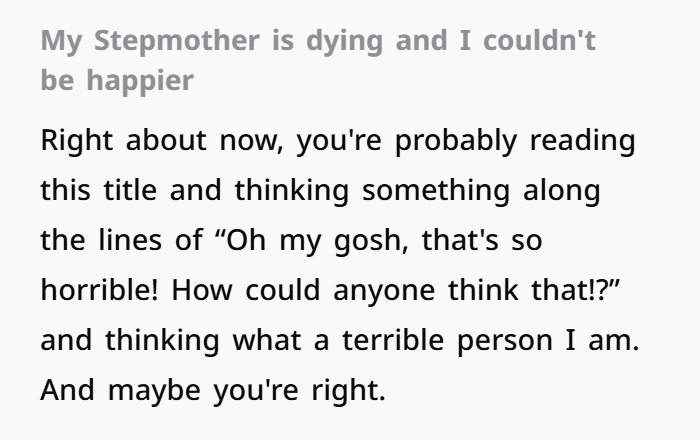Click the word "horrible!" in the quote
Viewport: 700px width, 440px height.
coord(99,290)
